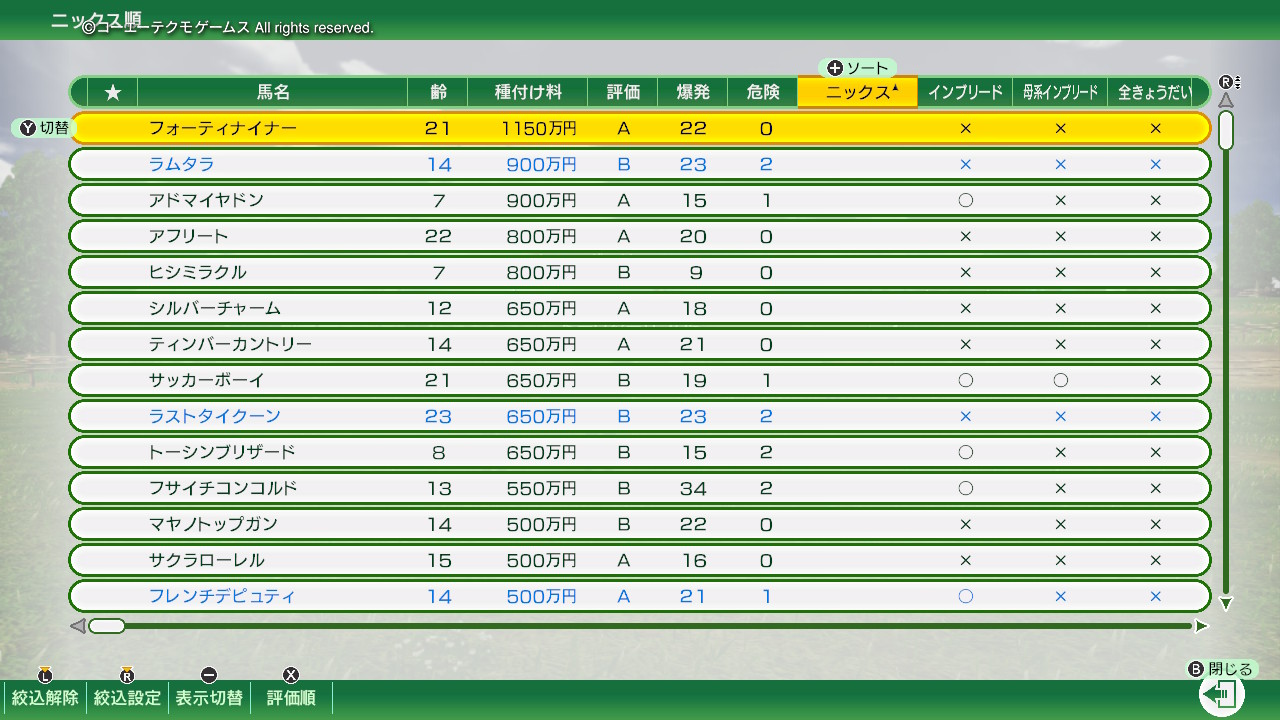Click the star favorite column header
1280x720 pixels.
pyautogui.click(x=113, y=92)
